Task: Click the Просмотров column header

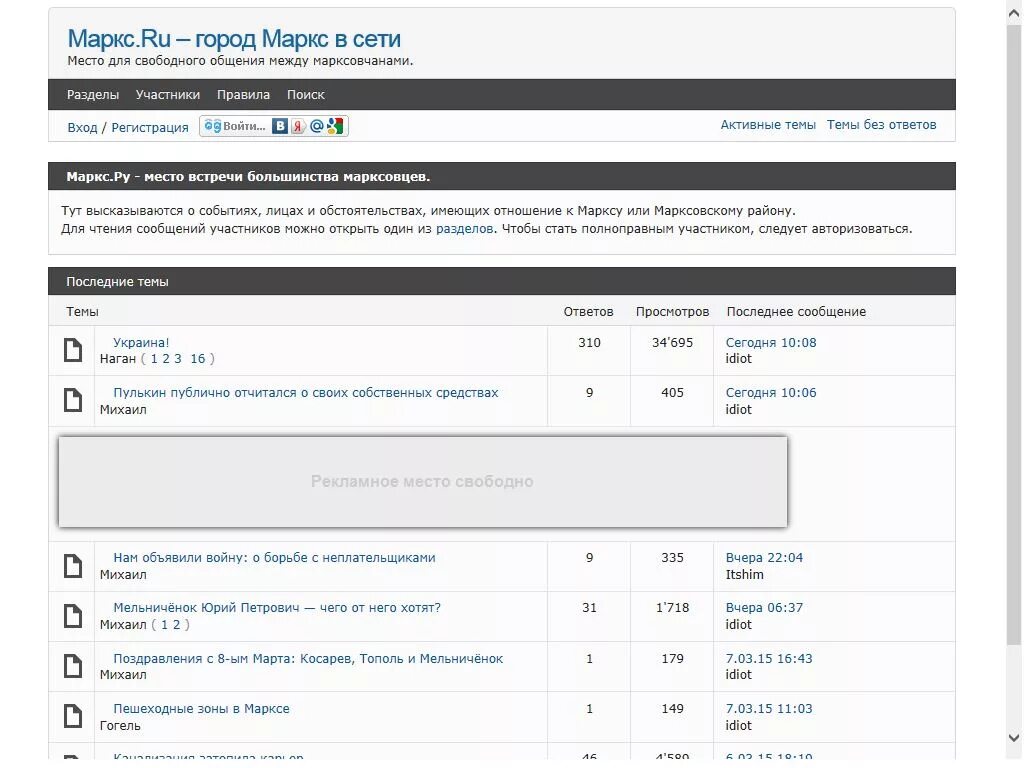Action: 672,312
